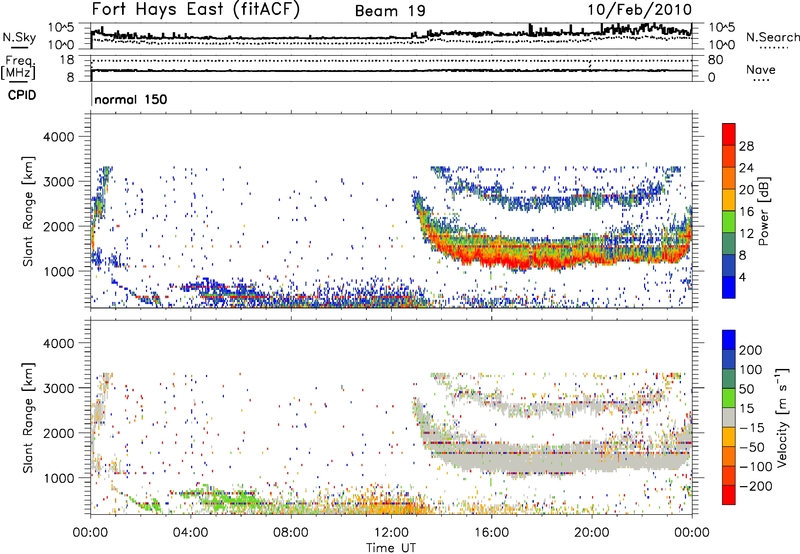Click the 'Beam 19' label
800x554 pixels.
coord(390,11)
